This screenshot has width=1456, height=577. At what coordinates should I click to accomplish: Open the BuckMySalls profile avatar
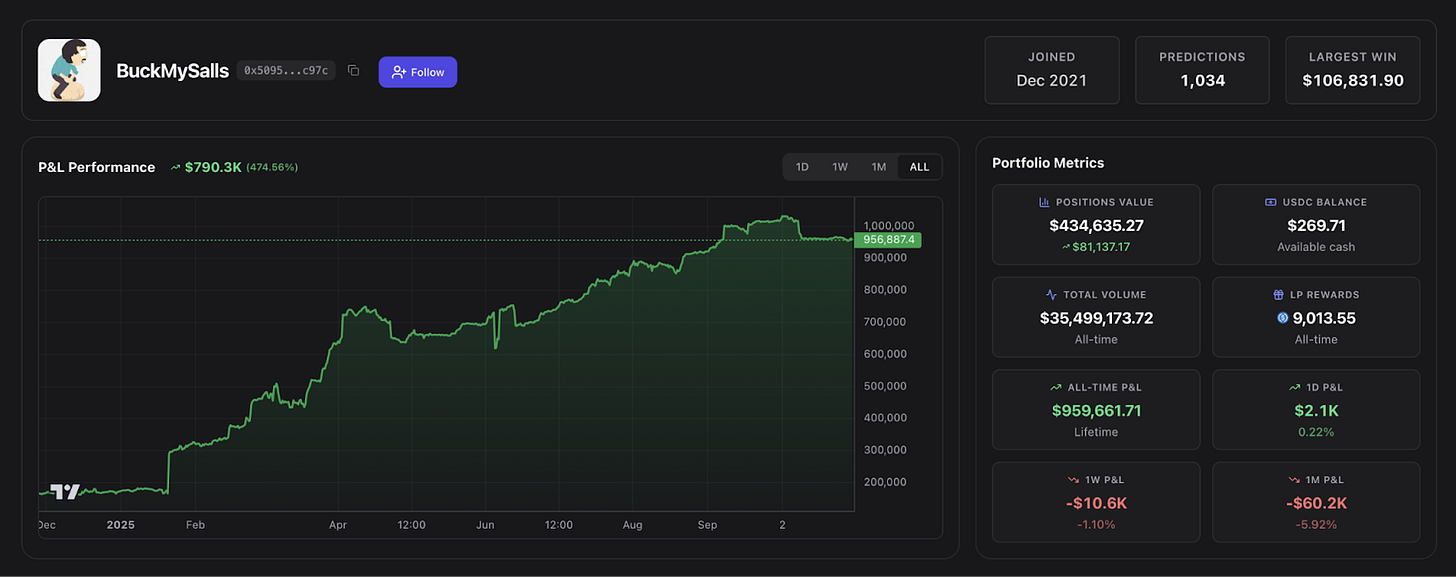click(x=69, y=70)
